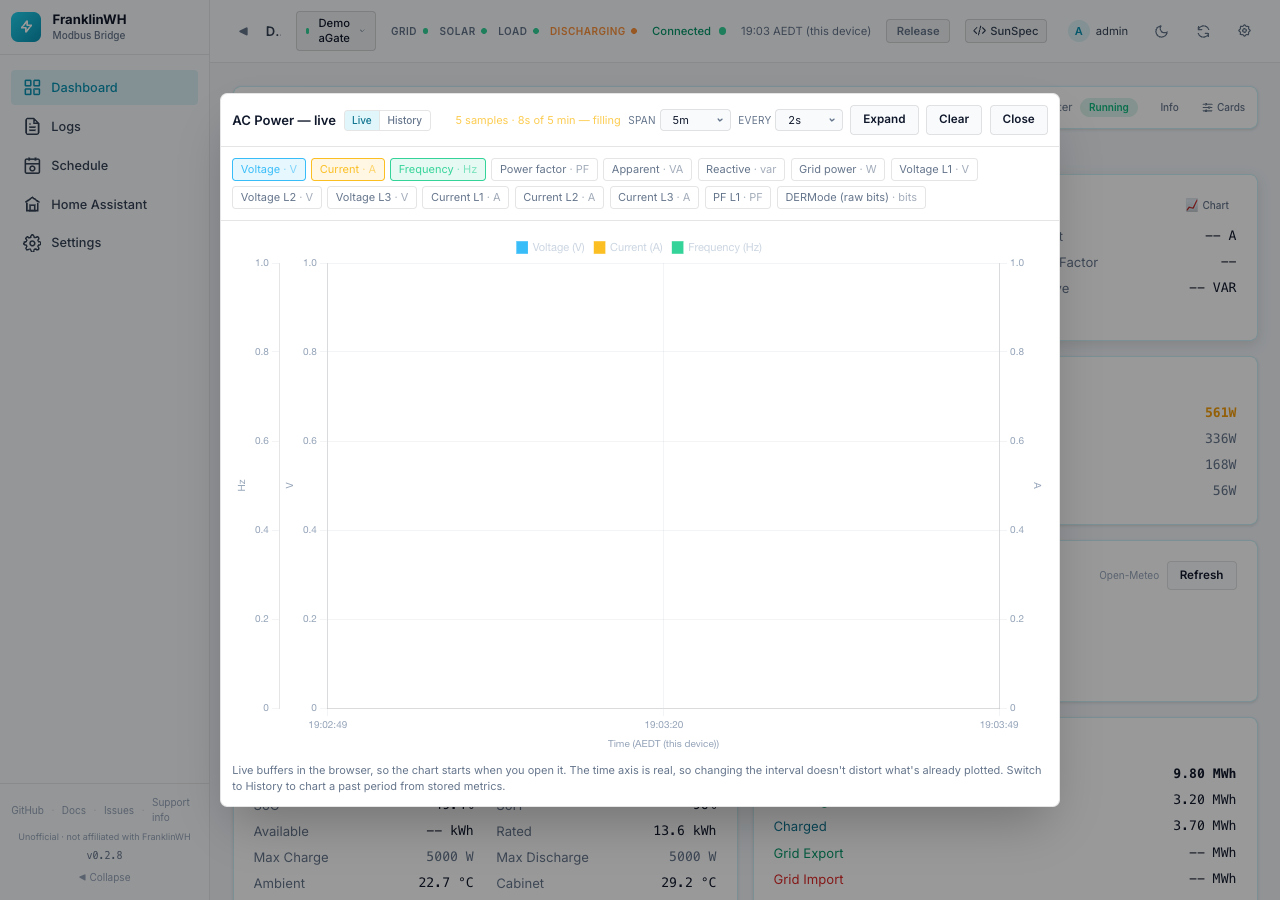The width and height of the screenshot is (1280, 900).
Task: Click the Charged label
Action: (800, 826)
